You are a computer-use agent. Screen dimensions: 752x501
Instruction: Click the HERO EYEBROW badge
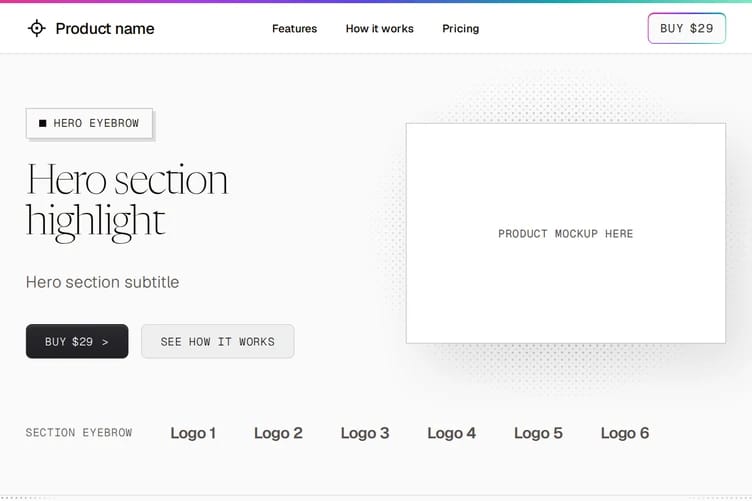tap(89, 123)
